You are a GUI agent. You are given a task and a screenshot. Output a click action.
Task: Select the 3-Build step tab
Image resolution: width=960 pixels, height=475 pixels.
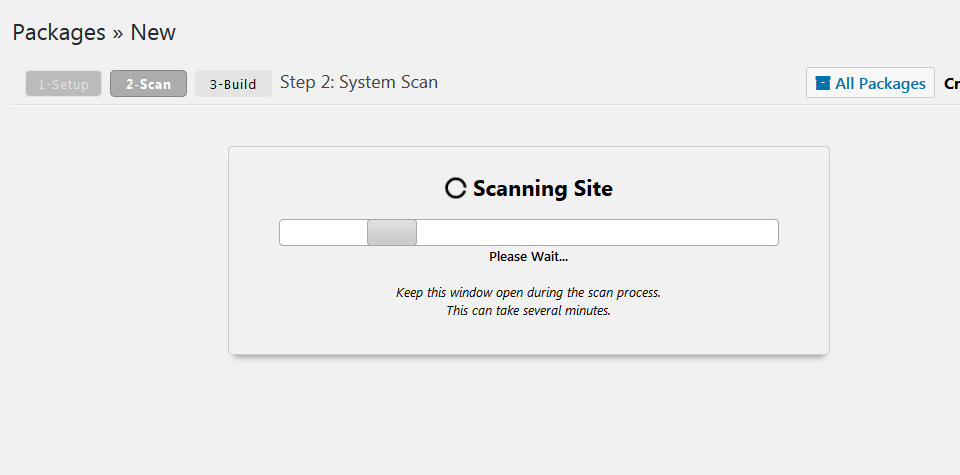click(233, 84)
